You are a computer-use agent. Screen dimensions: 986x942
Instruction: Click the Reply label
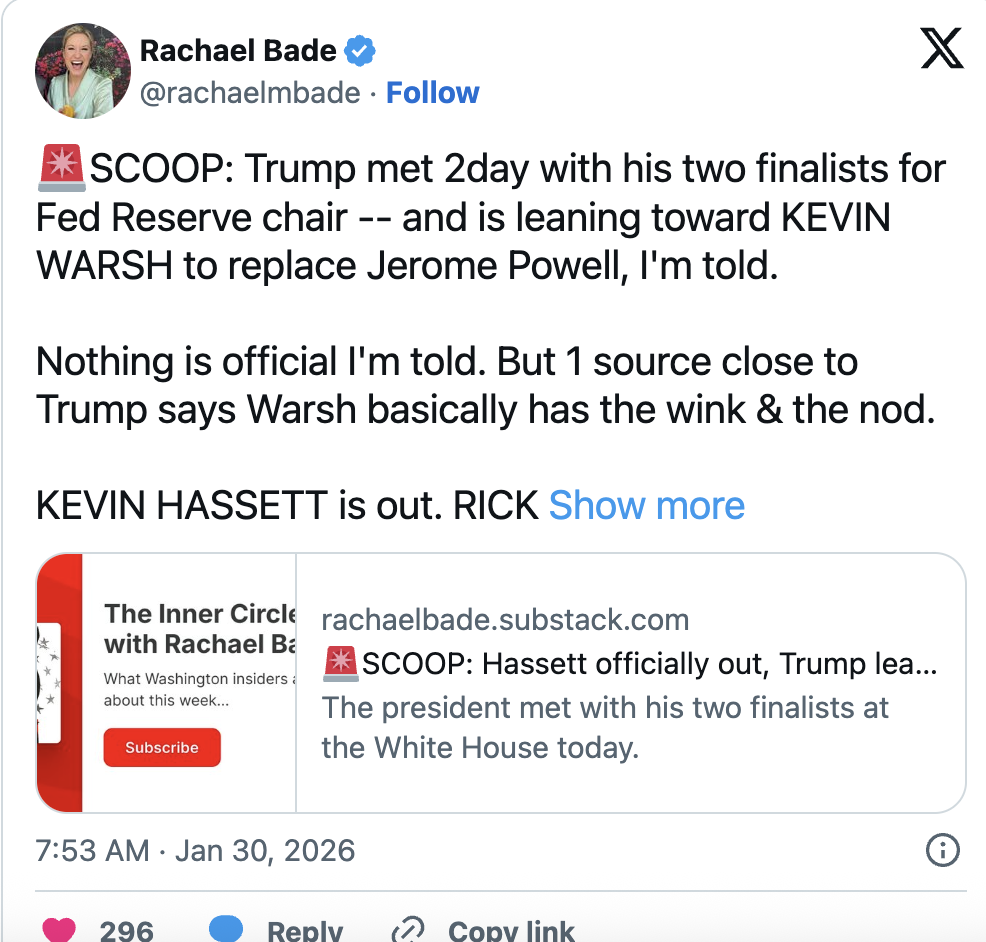coord(305,930)
